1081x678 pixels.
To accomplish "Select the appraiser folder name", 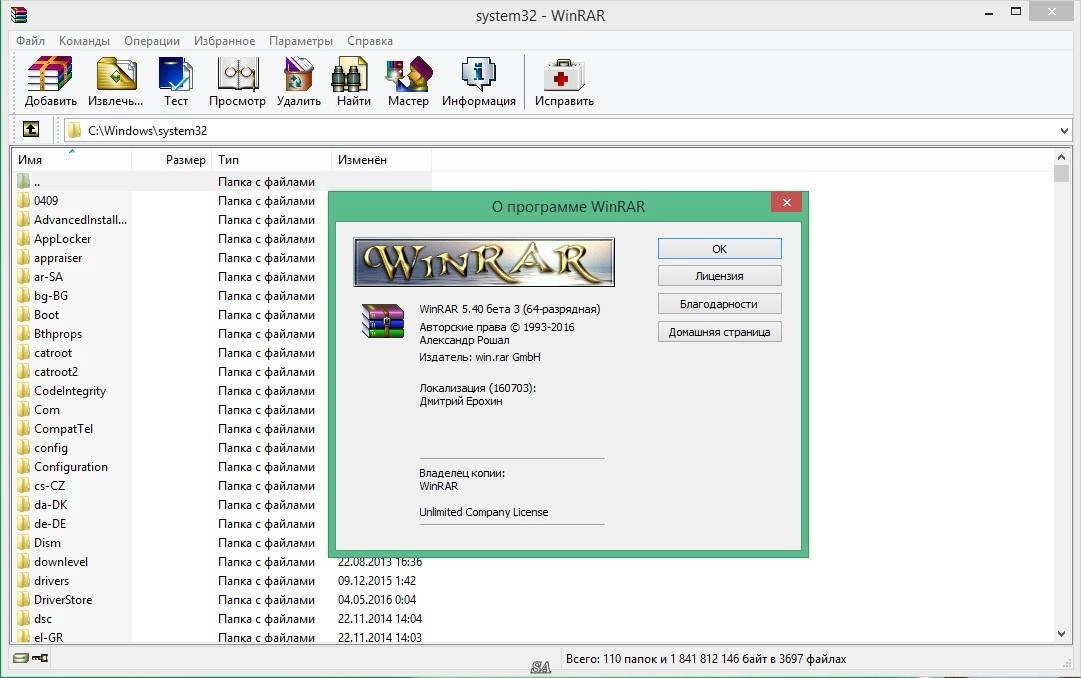I will point(58,258).
